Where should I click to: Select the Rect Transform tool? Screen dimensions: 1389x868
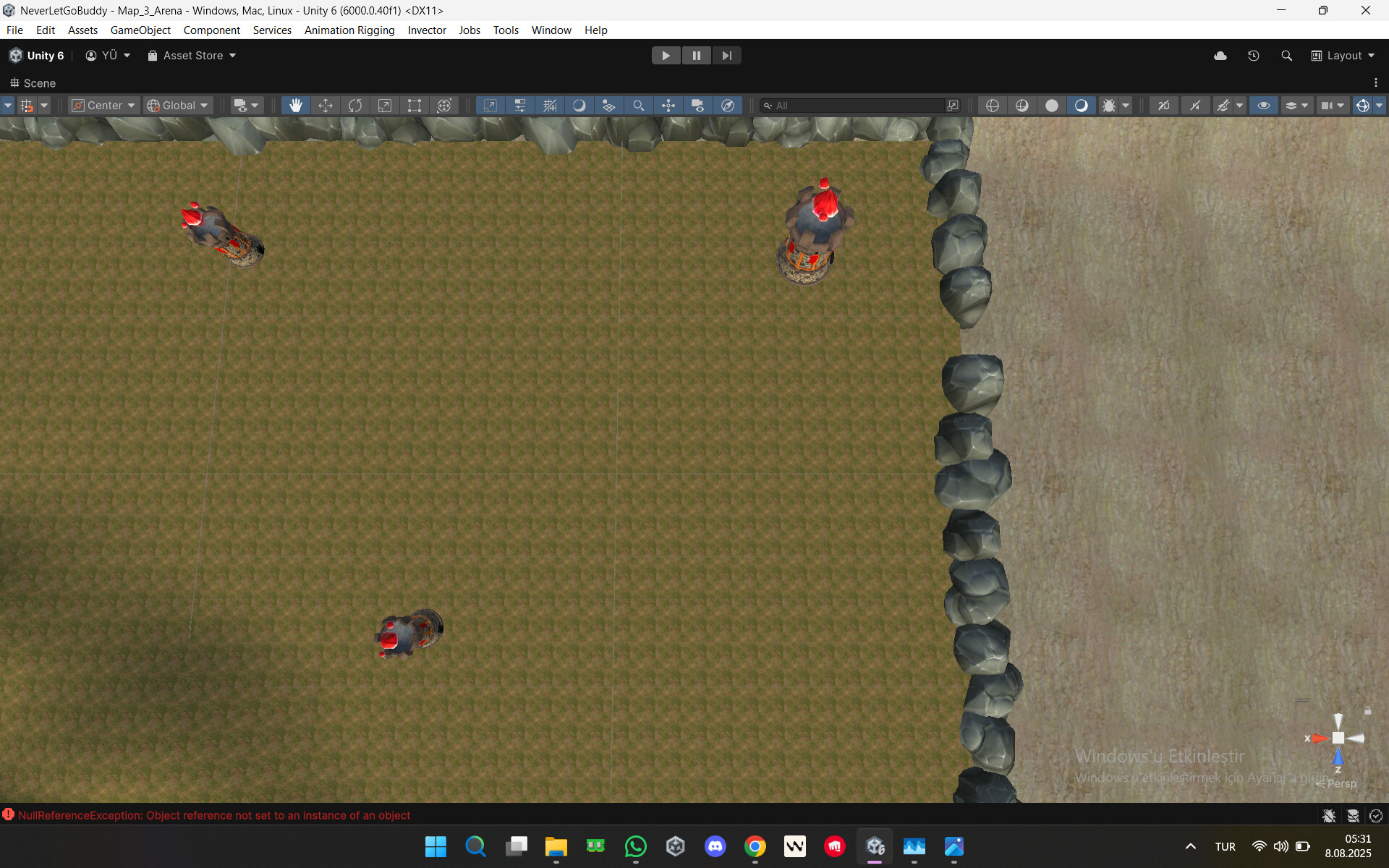pos(415,106)
